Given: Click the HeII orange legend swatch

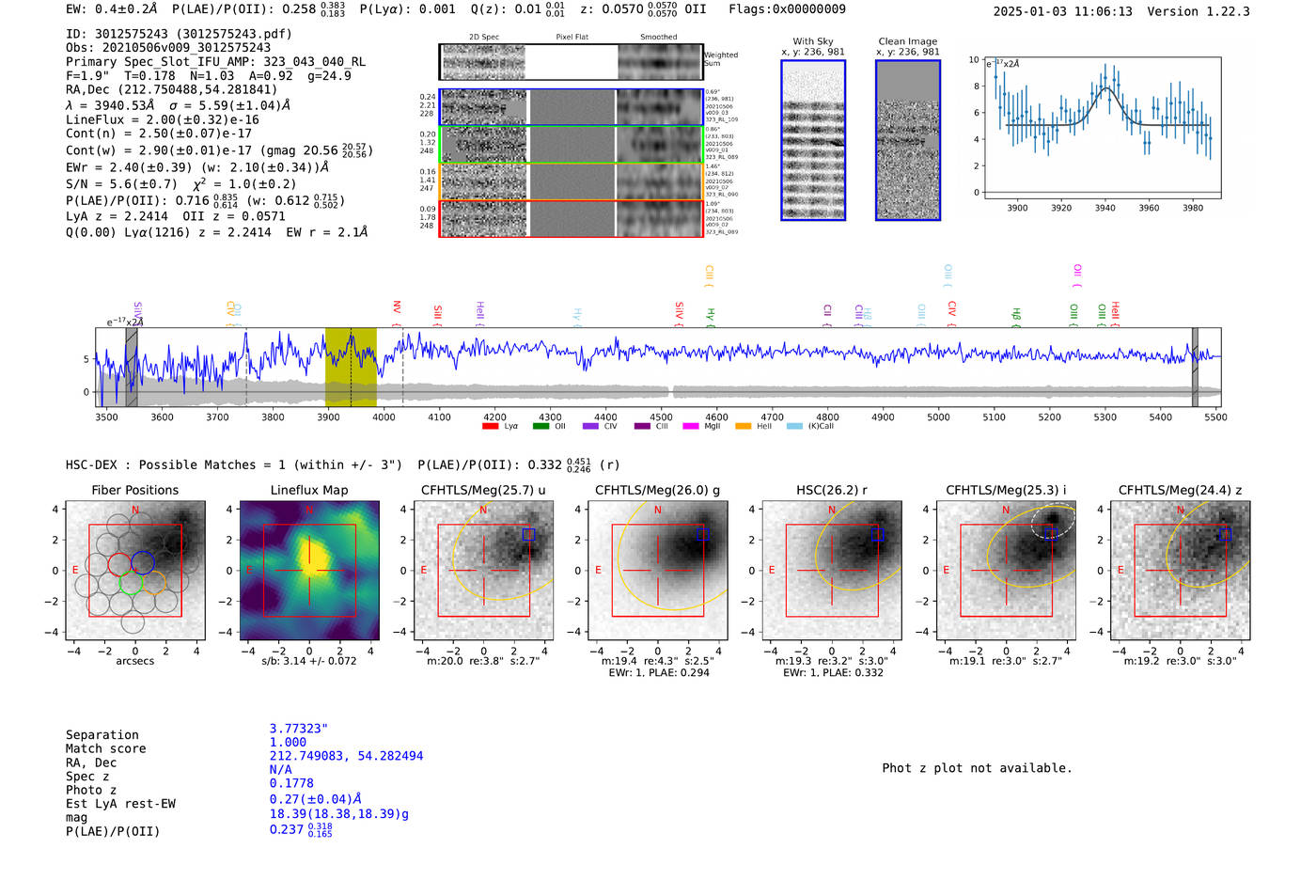Looking at the screenshot, I should (x=743, y=426).
